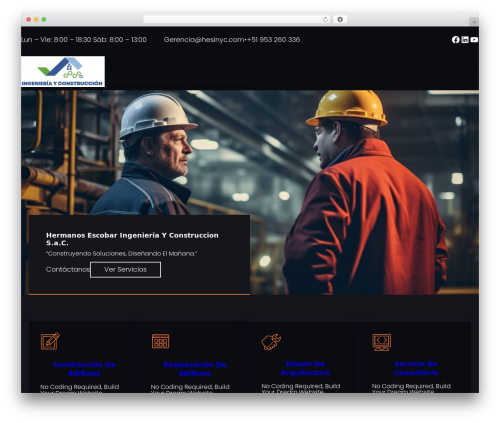Close the browser window with red button
500x423 pixels.
coord(29,20)
